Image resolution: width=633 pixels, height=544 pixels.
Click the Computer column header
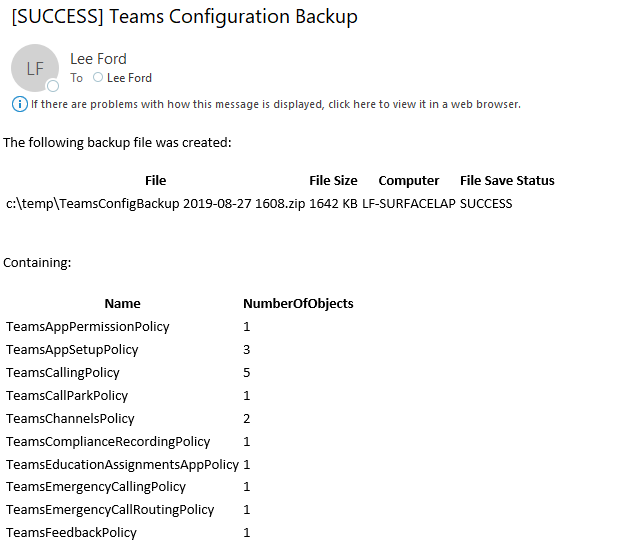[408, 181]
